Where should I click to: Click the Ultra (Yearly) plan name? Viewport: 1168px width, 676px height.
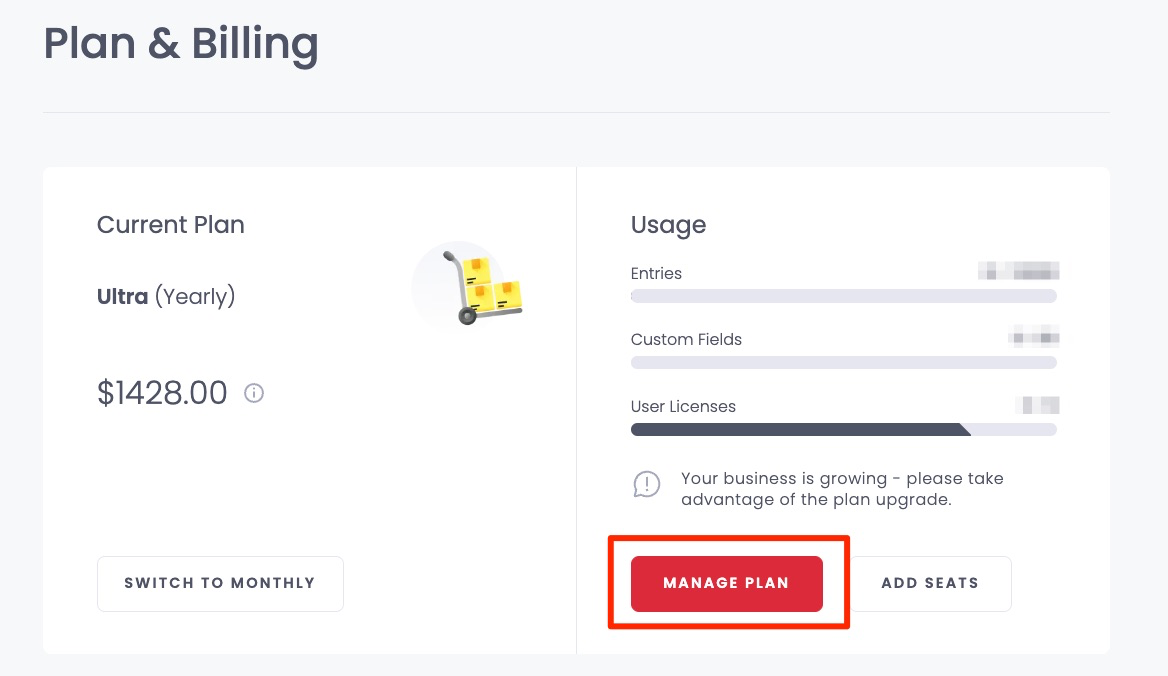[x=166, y=296]
